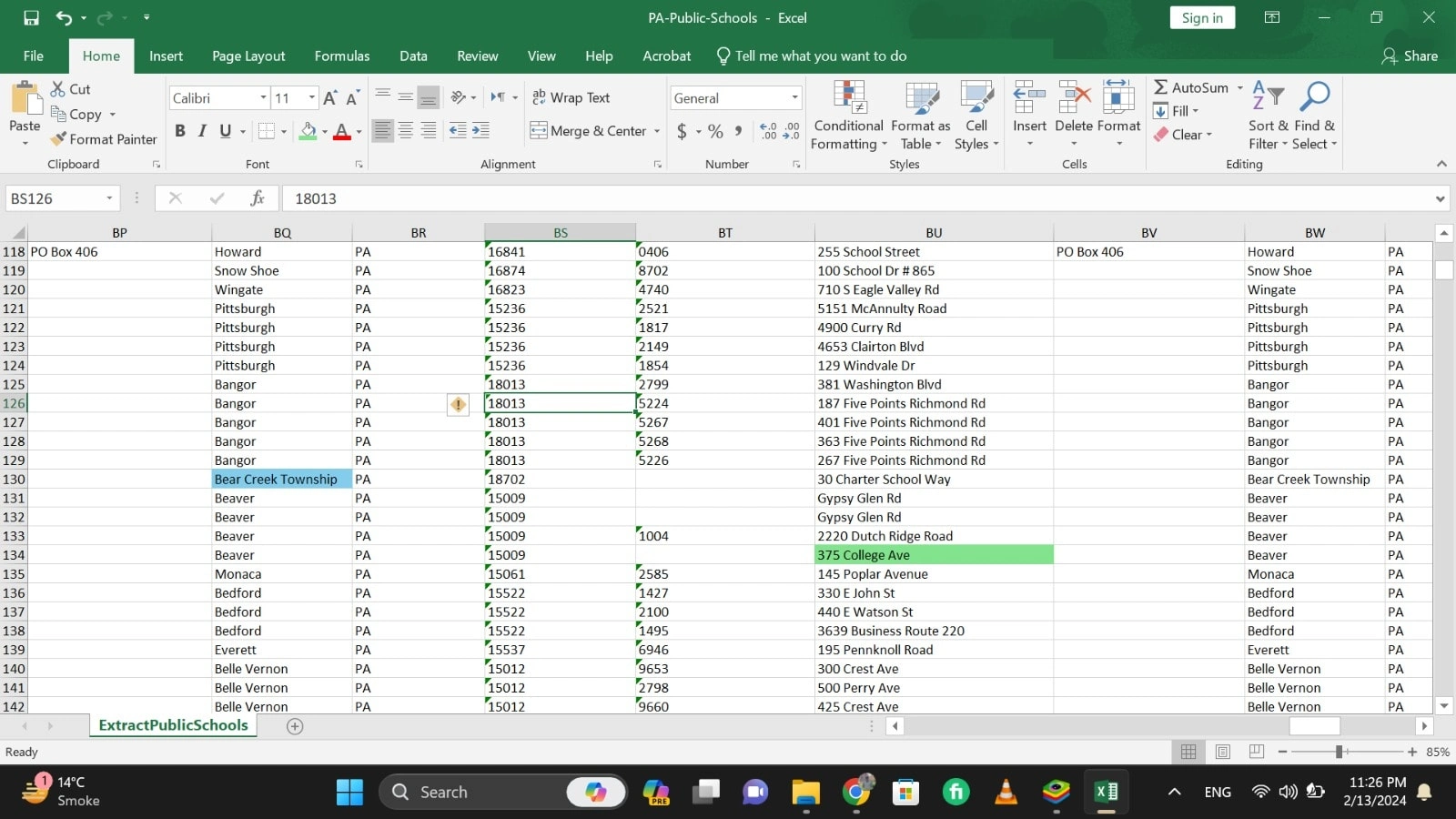This screenshot has height=819, width=1456.
Task: Click the Decrease Decimal icon
Action: click(x=791, y=131)
